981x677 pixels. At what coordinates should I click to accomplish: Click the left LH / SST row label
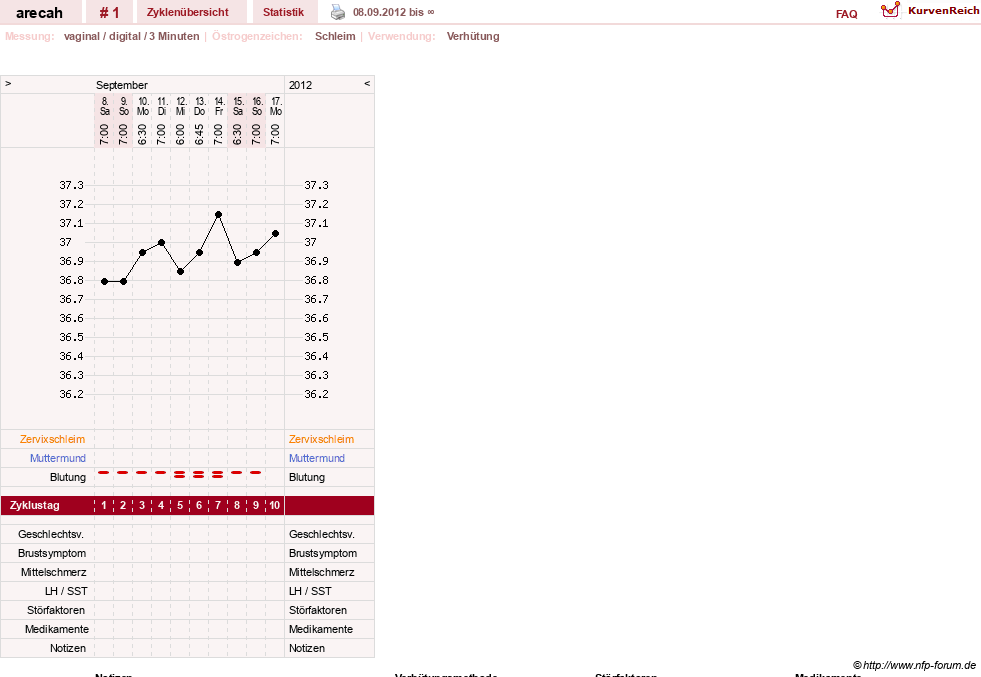(66, 591)
